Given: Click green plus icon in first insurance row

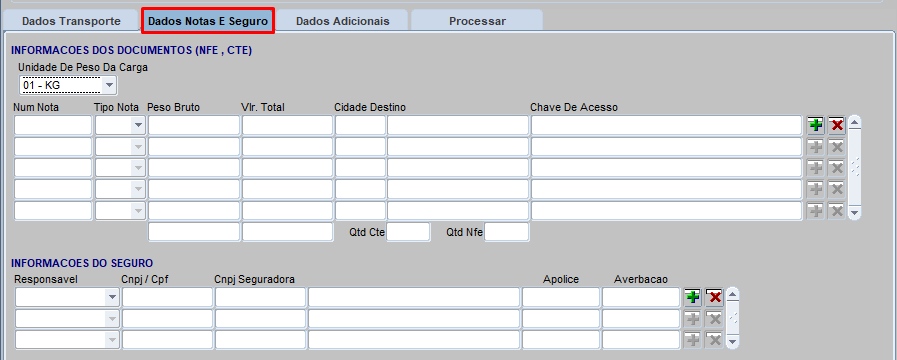Looking at the screenshot, I should click(693, 297).
